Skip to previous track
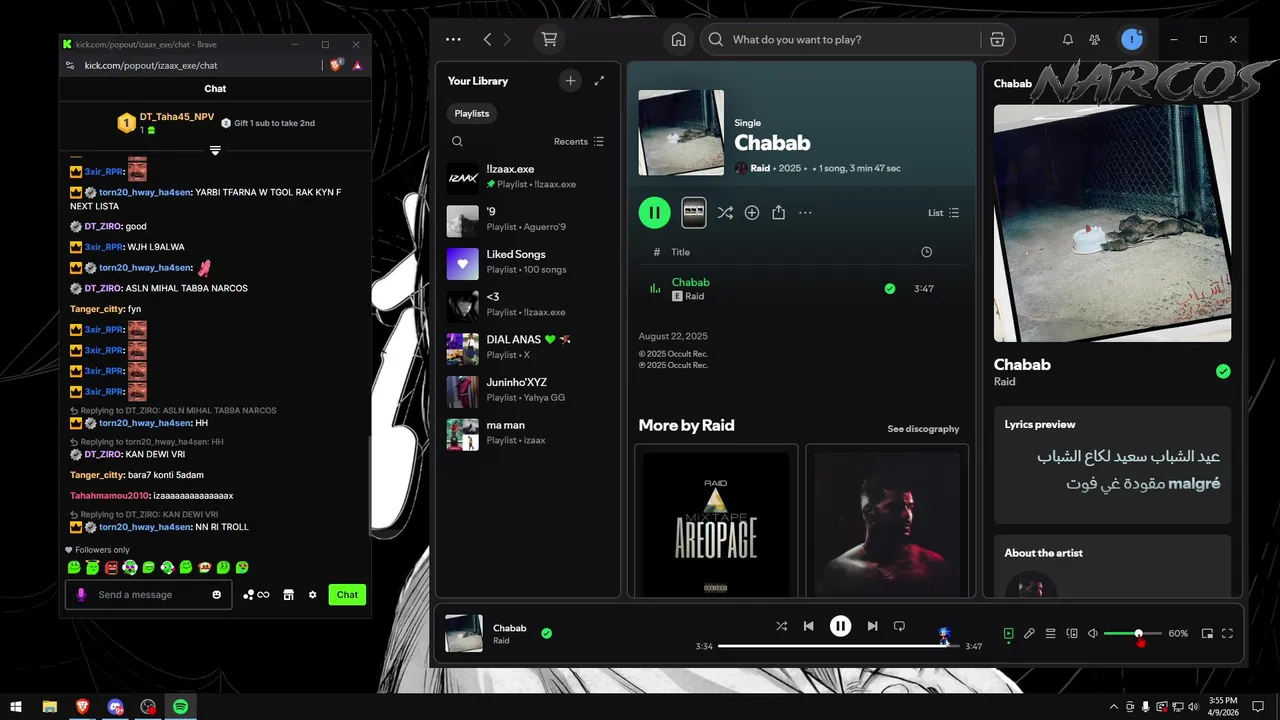1280x720 pixels. coord(808,626)
